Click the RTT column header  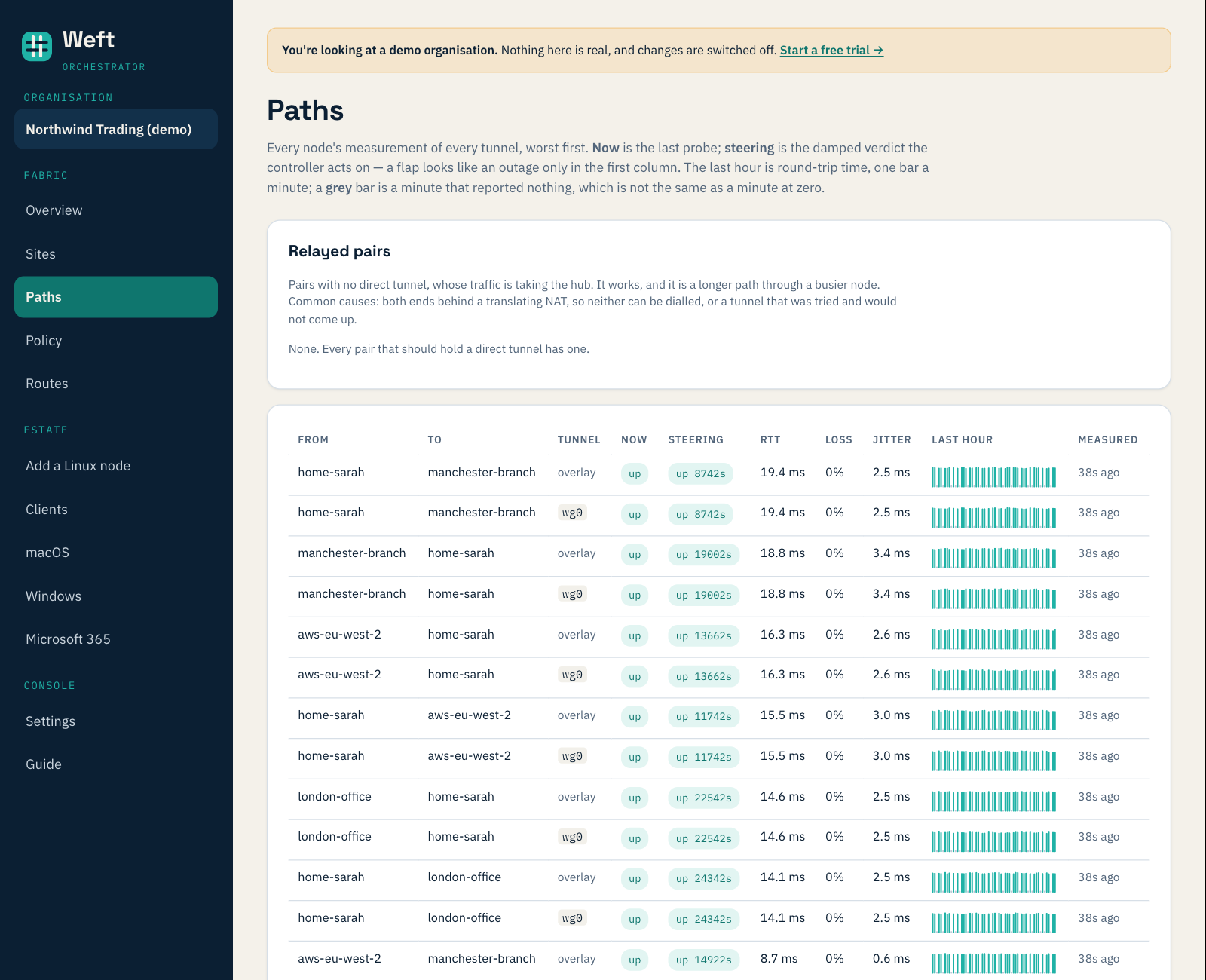[x=770, y=439]
